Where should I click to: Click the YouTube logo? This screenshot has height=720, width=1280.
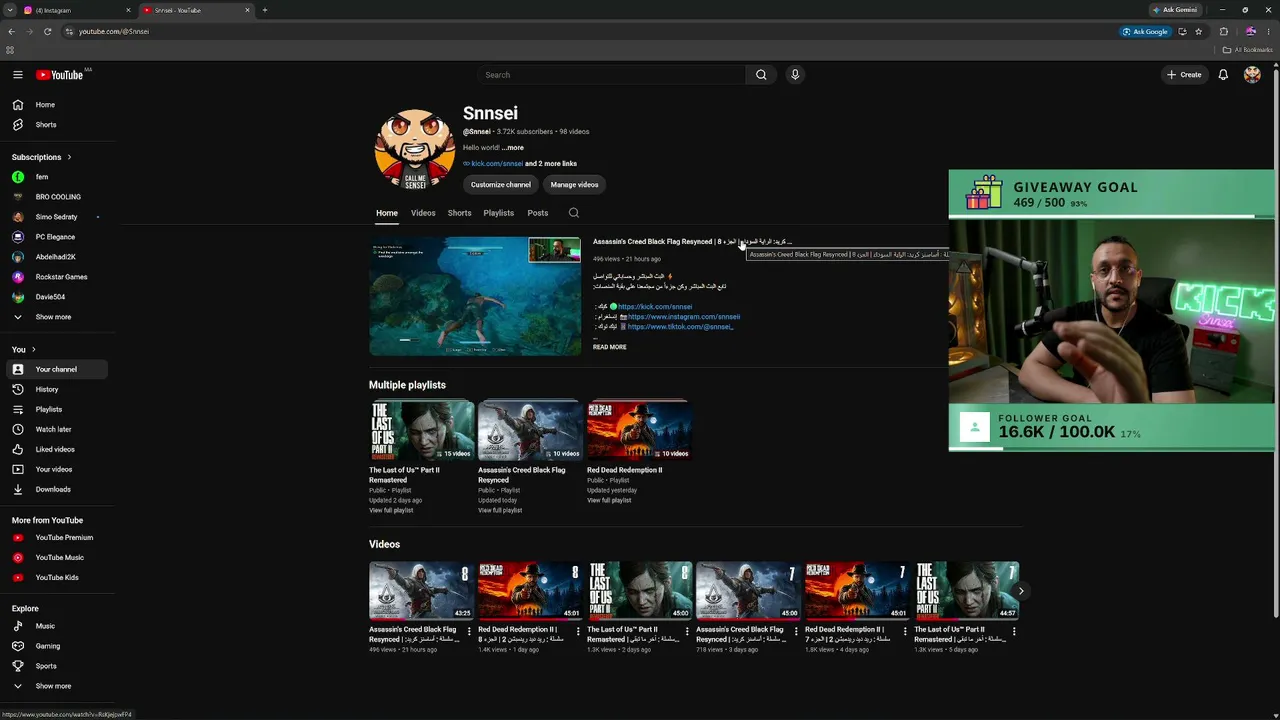point(60,75)
